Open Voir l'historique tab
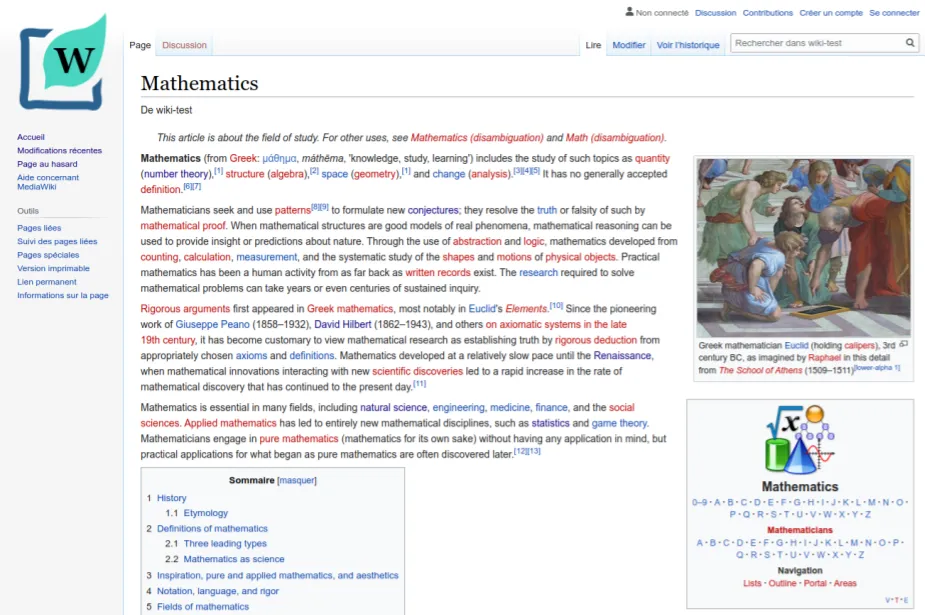Image resolution: width=925 pixels, height=615 pixels. pyautogui.click(x=687, y=45)
